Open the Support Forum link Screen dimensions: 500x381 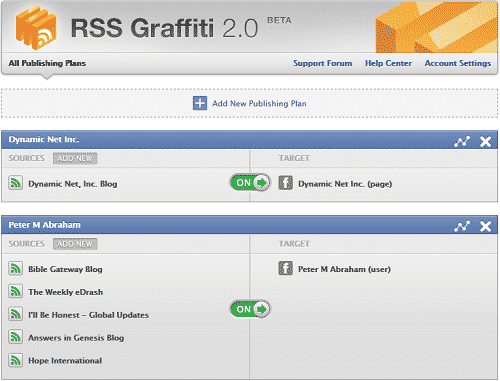[322, 63]
